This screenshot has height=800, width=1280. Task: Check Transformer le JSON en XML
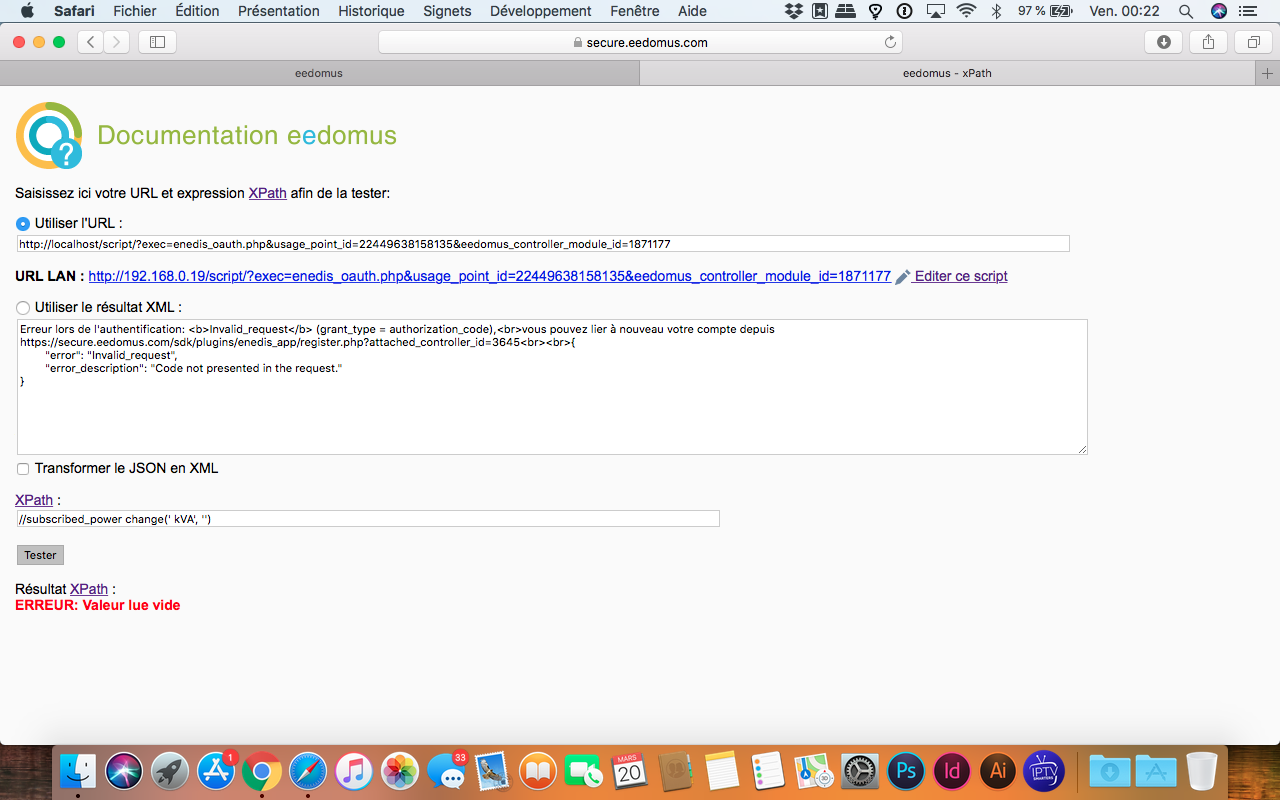[23, 469]
